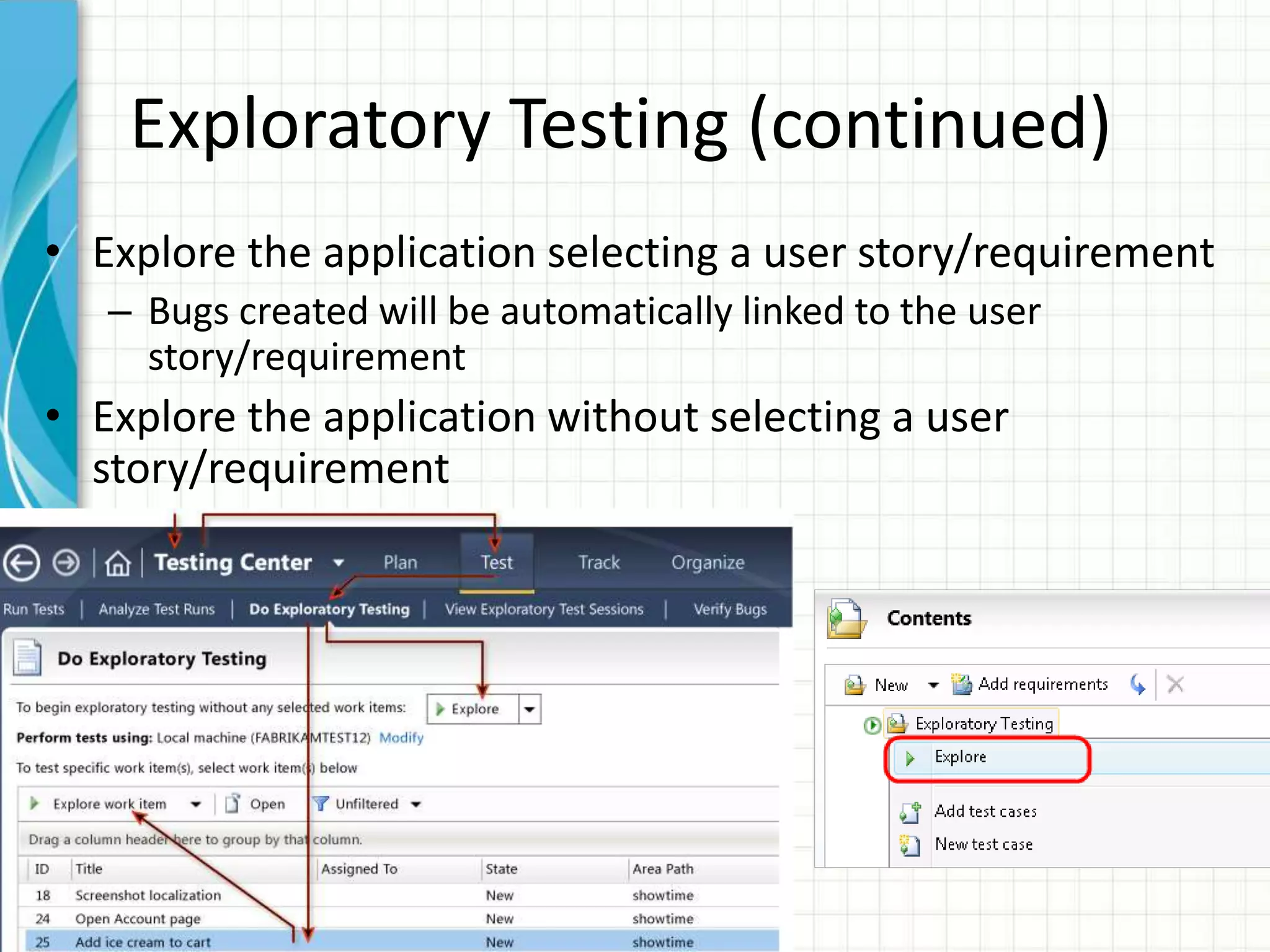The width and height of the screenshot is (1270, 952).
Task: Open the Run Tests sub-tab
Action: tap(33, 609)
